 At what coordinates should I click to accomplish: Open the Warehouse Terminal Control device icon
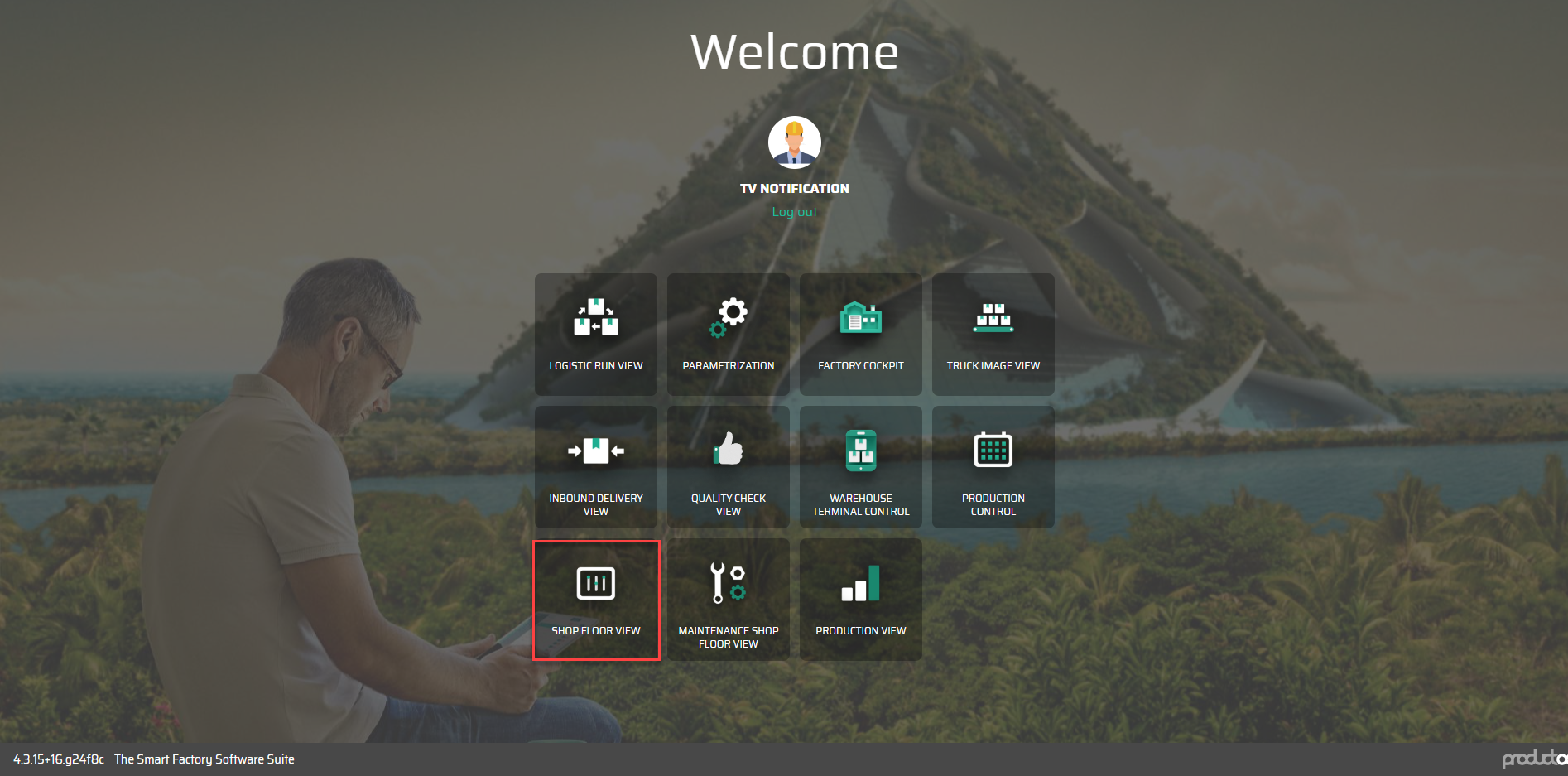860,451
